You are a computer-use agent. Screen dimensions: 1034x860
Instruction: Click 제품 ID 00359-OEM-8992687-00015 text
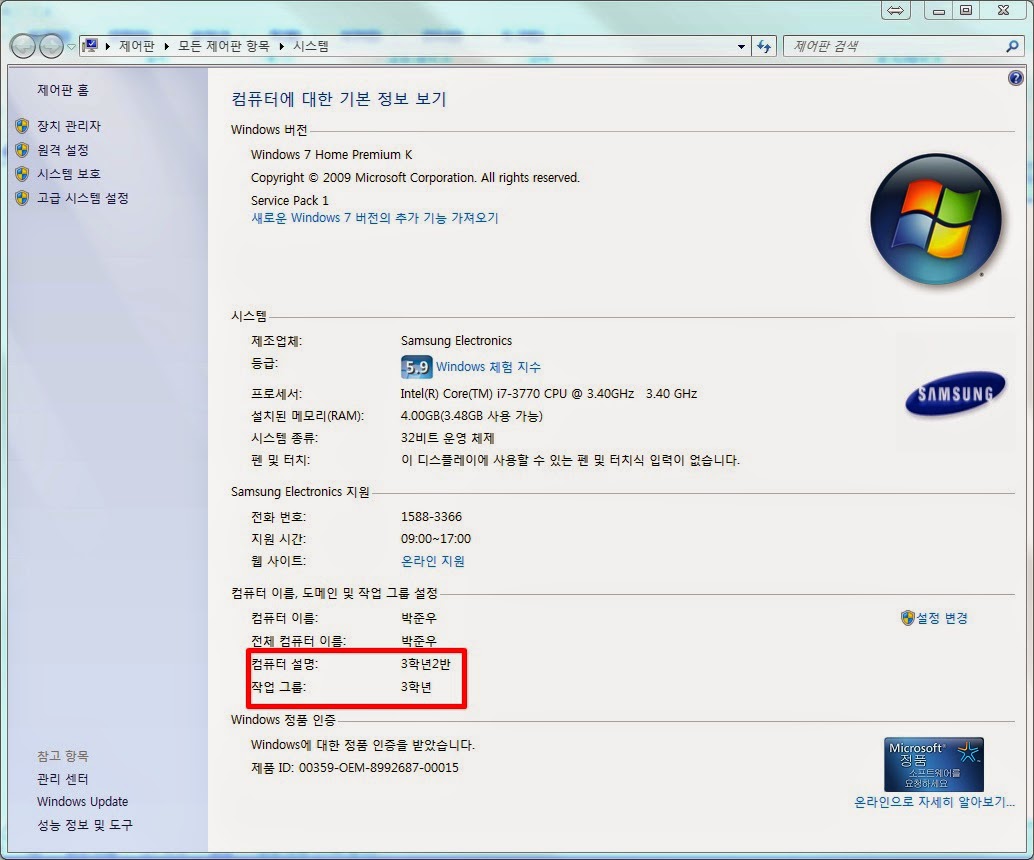(x=355, y=768)
